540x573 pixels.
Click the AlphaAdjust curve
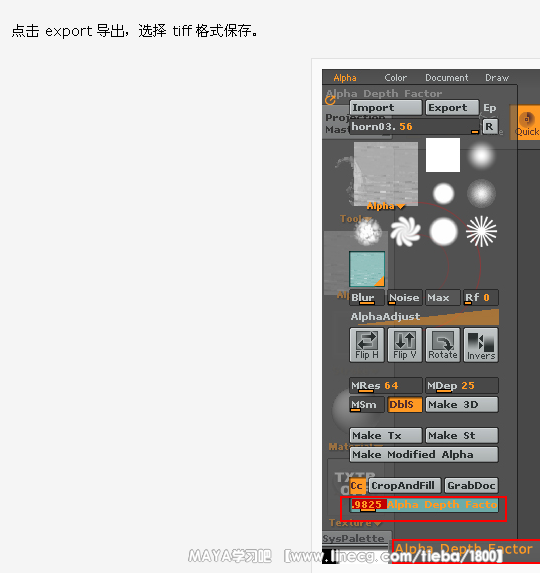(x=424, y=316)
